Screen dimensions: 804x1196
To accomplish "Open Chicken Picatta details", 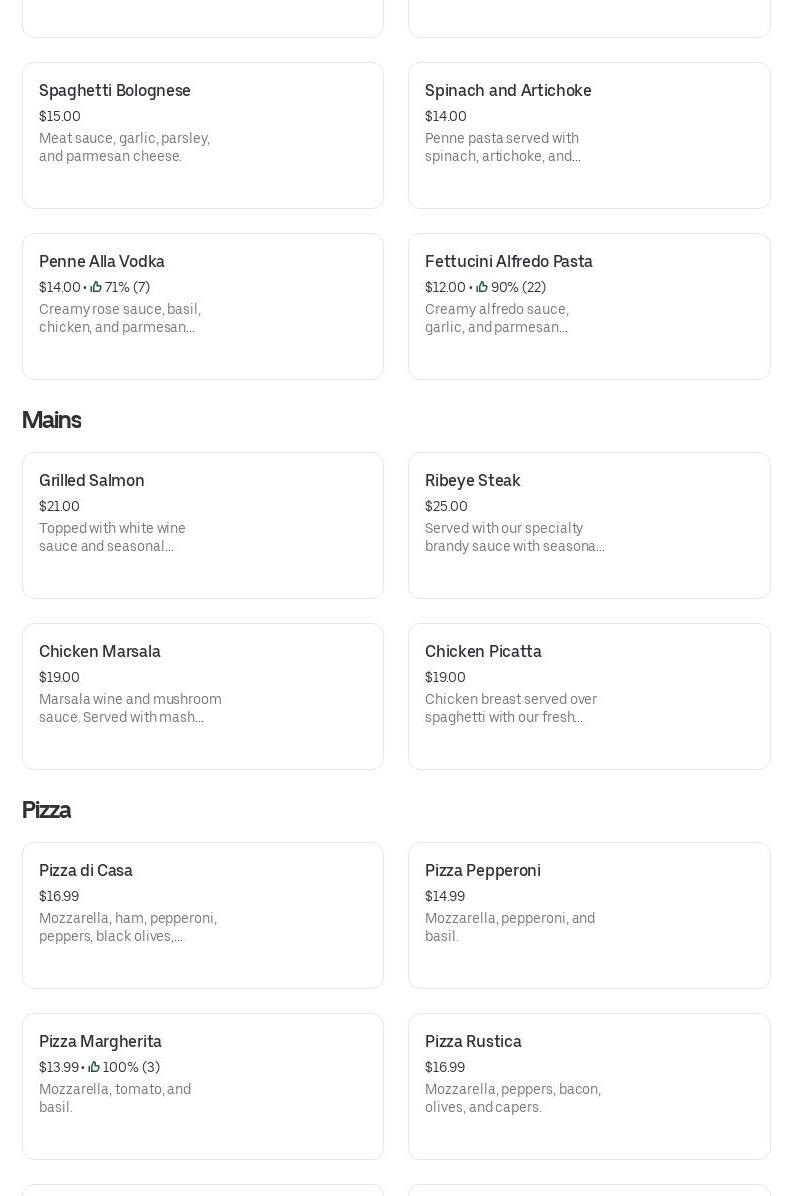I will (589, 696).
